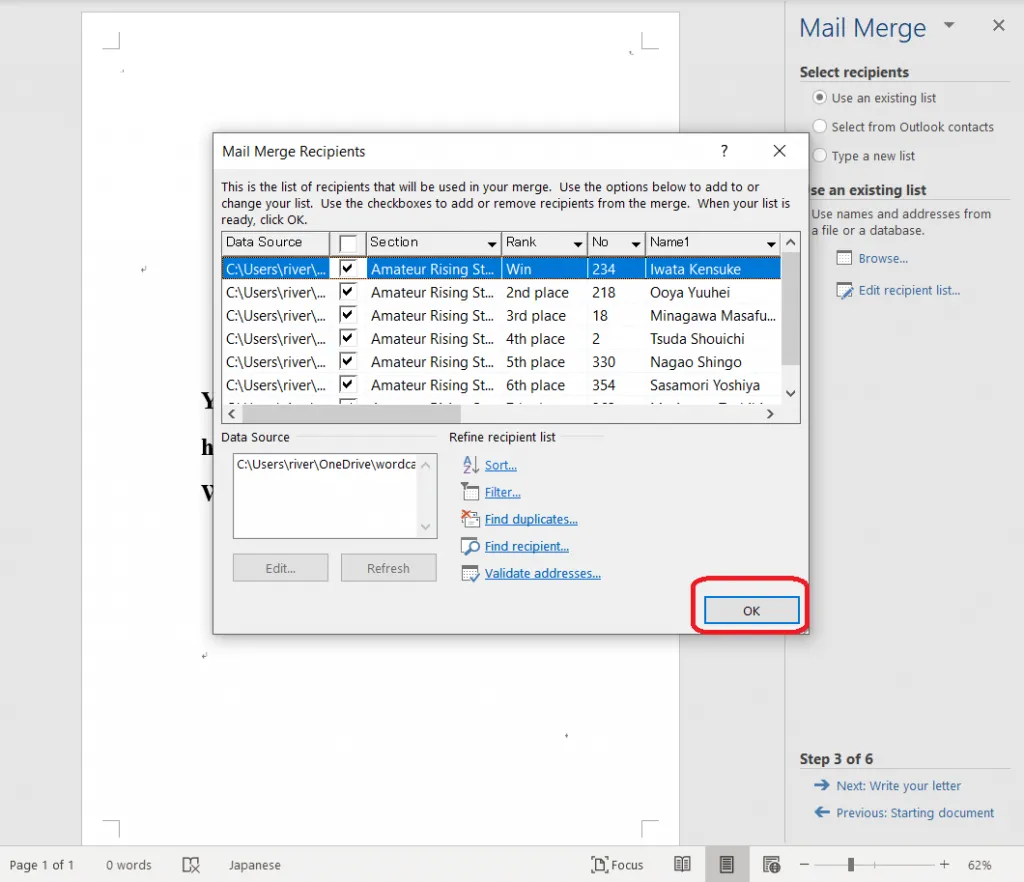Click the Filter funnel icon
Viewport: 1024px width, 882px height.
point(470,492)
